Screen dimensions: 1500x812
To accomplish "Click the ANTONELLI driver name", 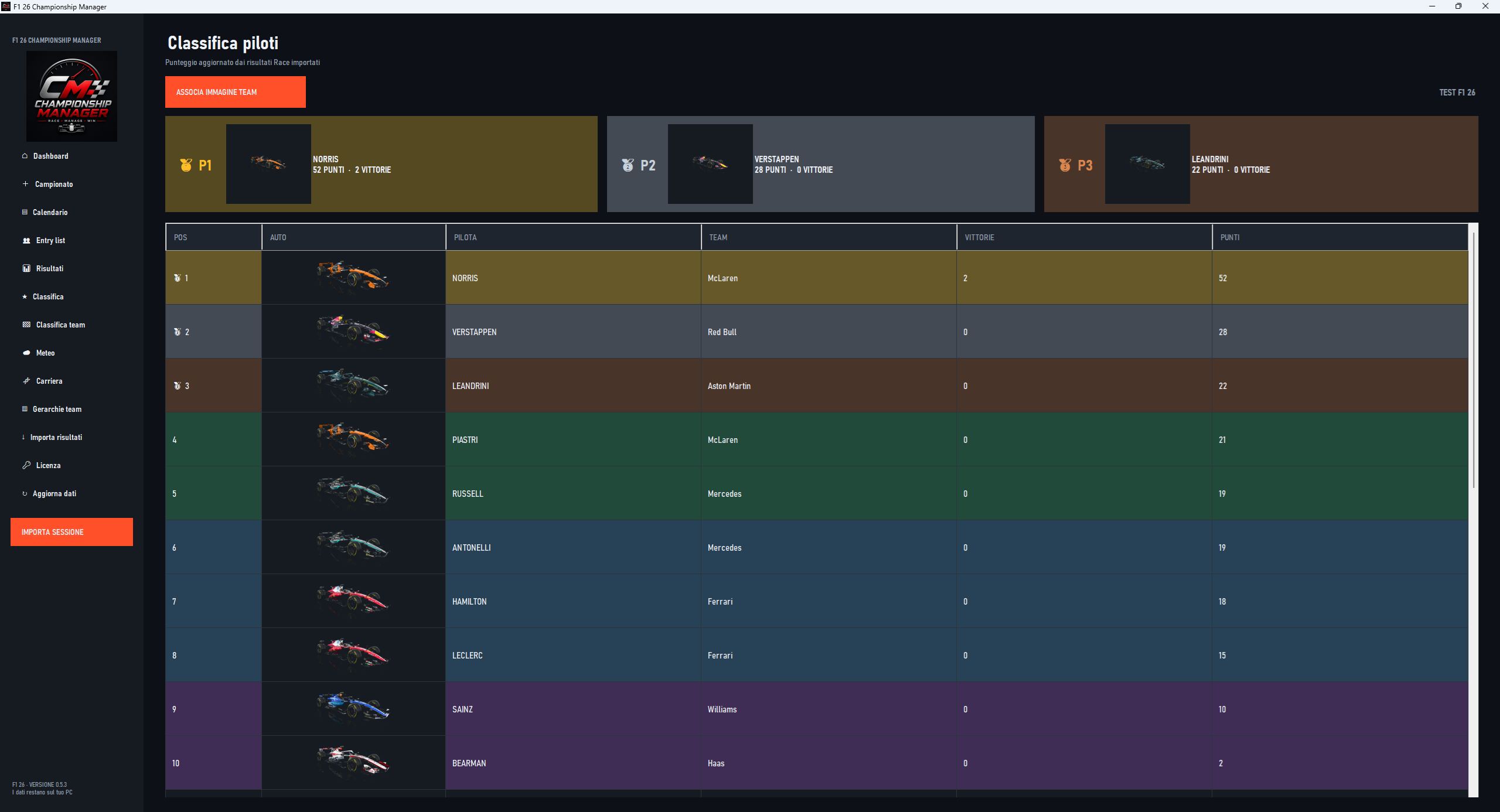I will point(472,548).
